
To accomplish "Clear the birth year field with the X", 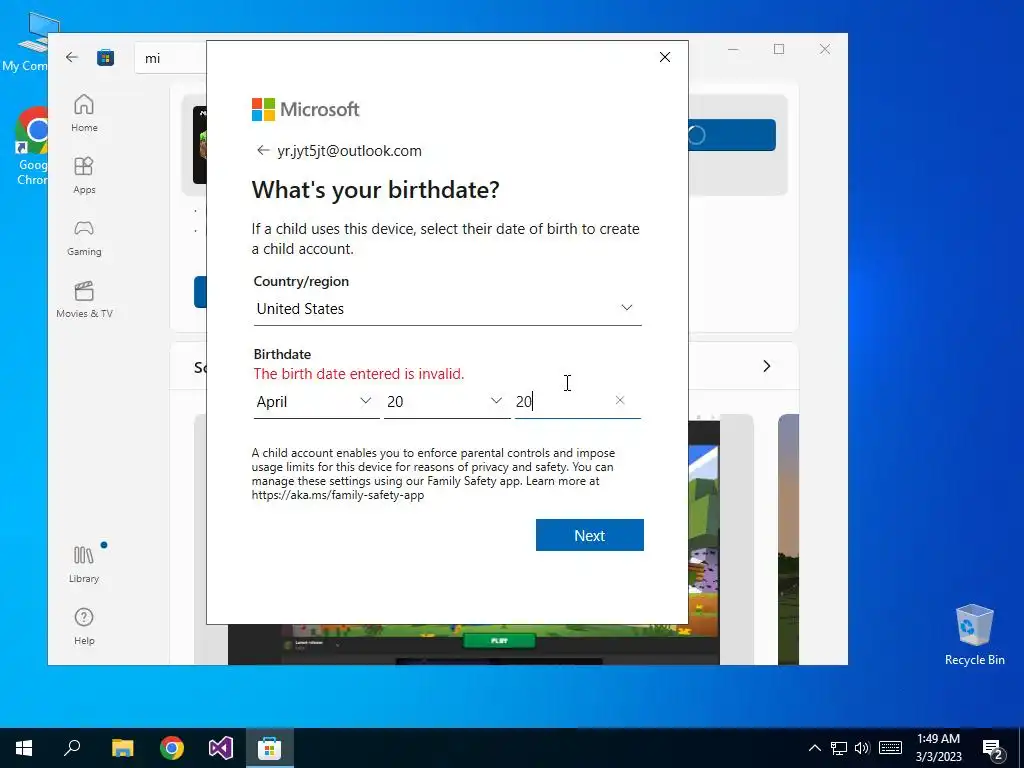I will (620, 400).
